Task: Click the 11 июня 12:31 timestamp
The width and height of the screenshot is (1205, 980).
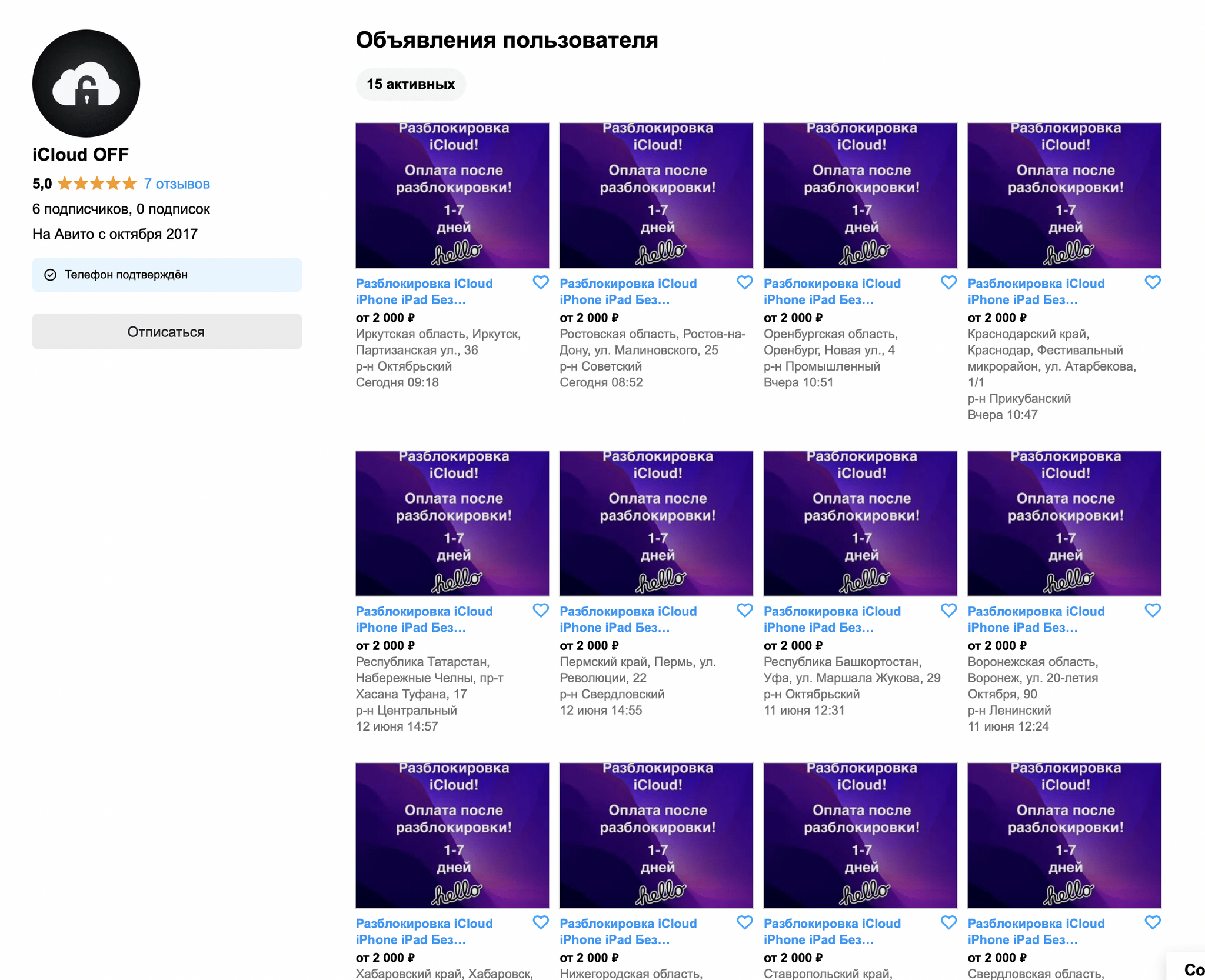Action: click(804, 710)
